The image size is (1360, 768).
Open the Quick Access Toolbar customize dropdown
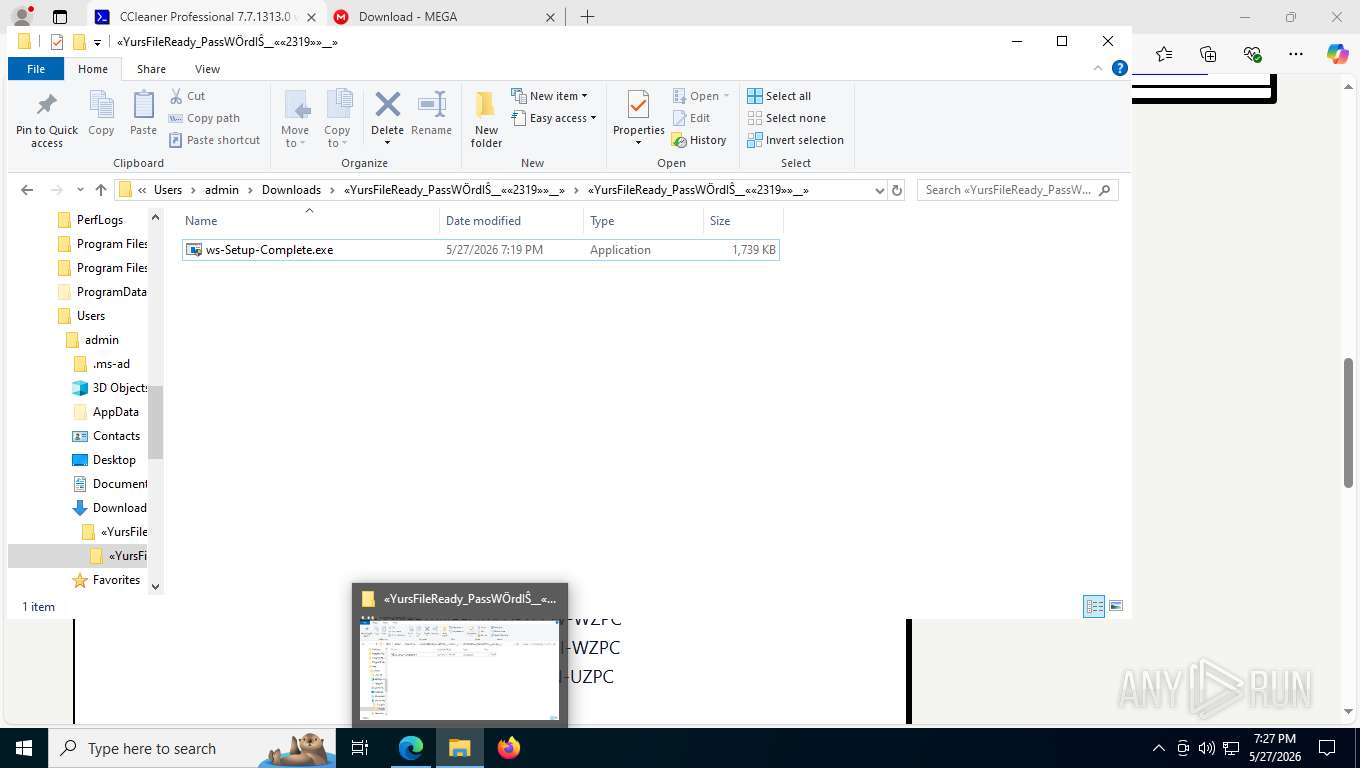tap(97, 42)
